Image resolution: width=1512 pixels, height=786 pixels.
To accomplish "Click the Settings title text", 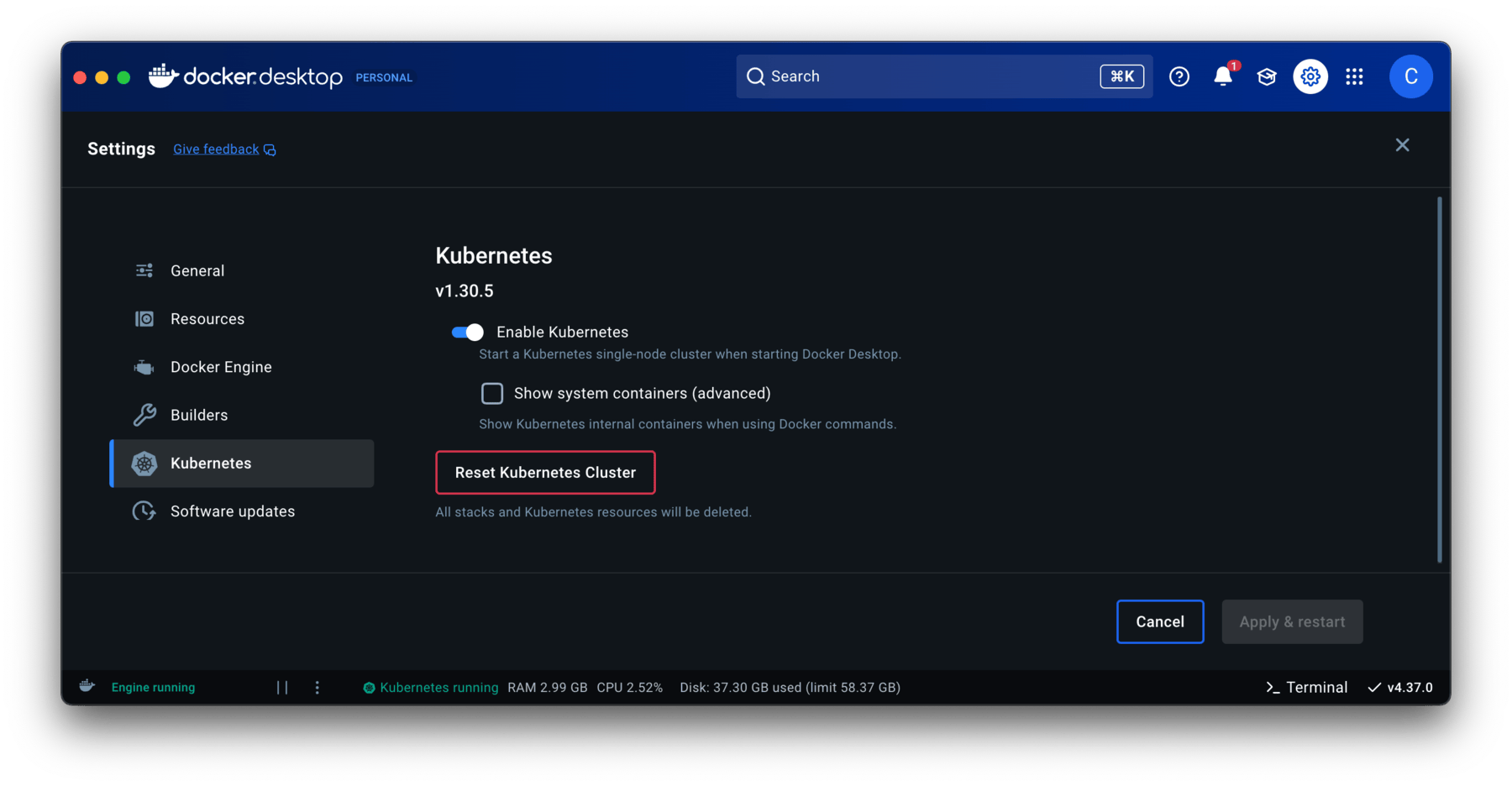I will [121, 149].
